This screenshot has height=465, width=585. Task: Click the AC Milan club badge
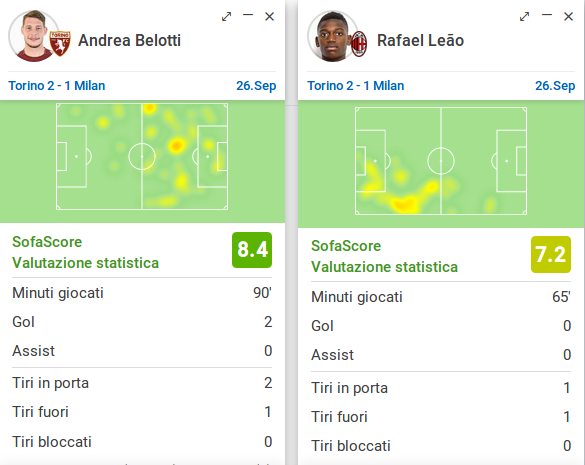359,44
